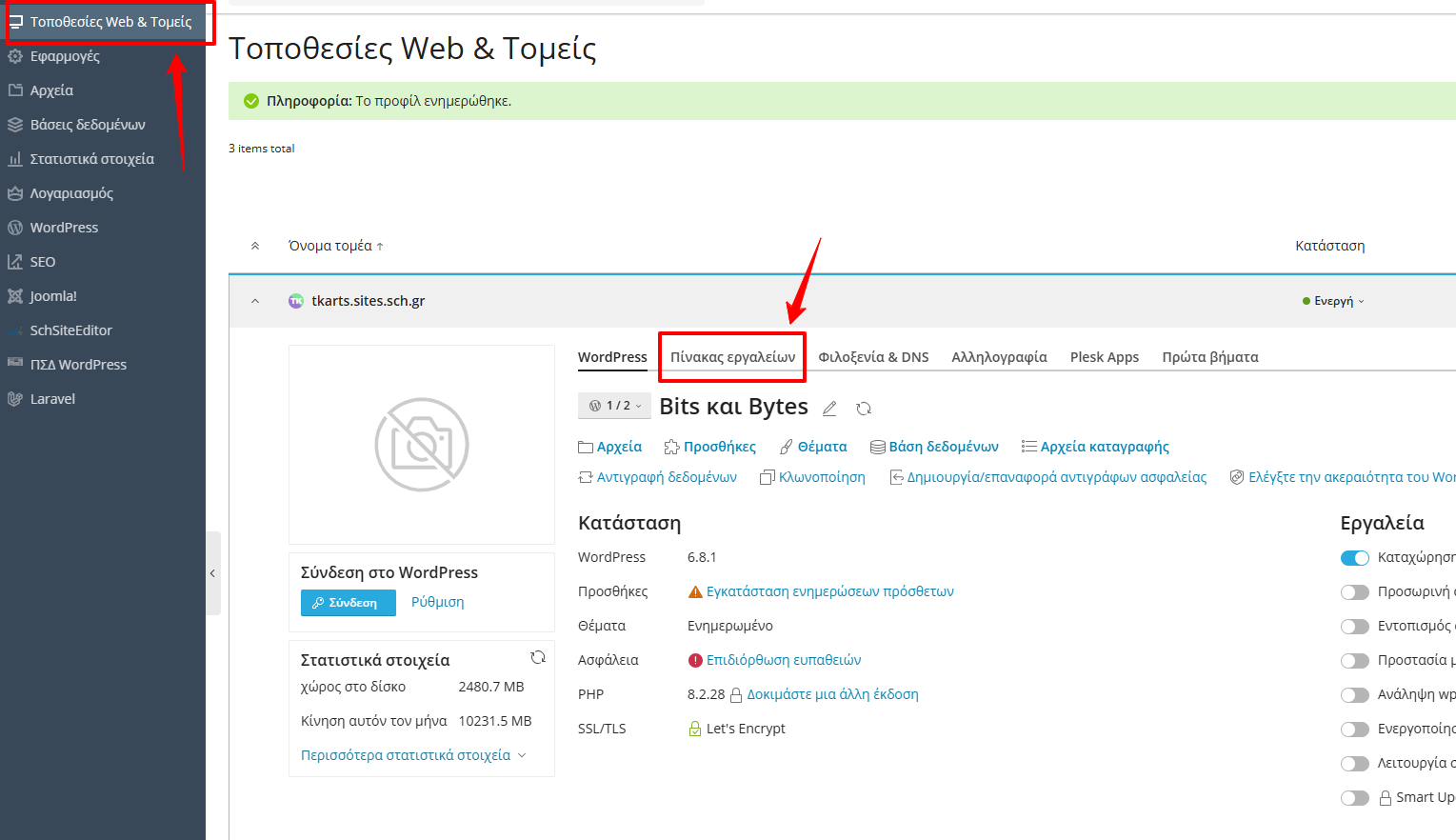The width and height of the screenshot is (1456, 840).
Task: Enable the Προσωρινή toggle switch
Action: (x=1355, y=592)
